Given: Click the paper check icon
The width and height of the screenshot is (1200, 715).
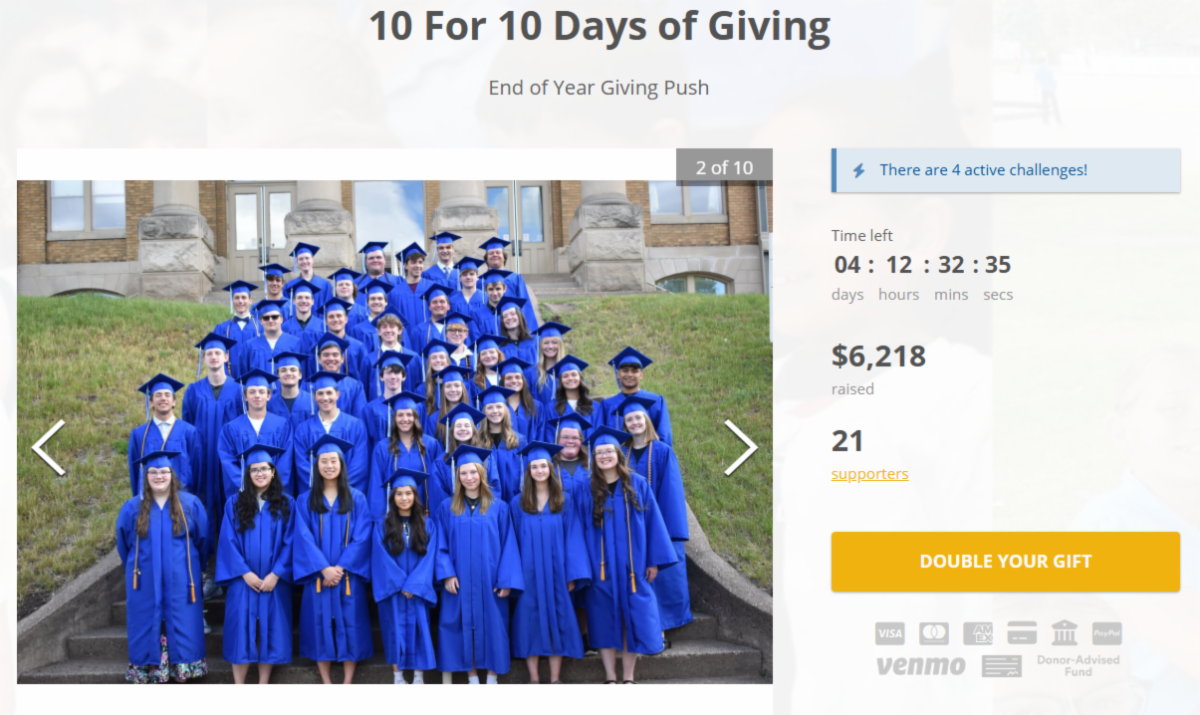Looking at the screenshot, I should pyautogui.click(x=1002, y=666).
